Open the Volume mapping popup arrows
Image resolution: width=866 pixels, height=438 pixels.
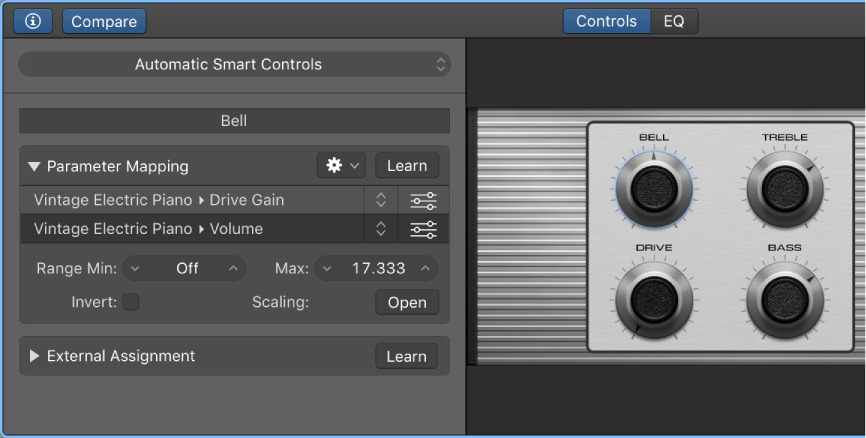[x=381, y=229]
